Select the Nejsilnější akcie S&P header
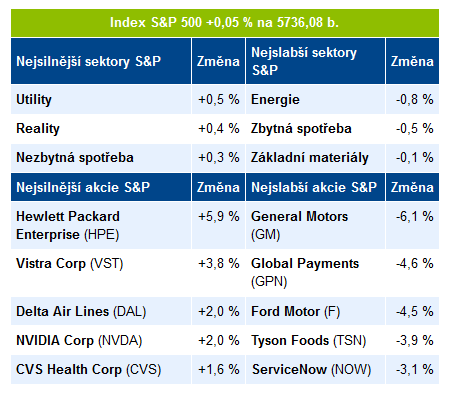Image resolution: width=449 pixels, height=393 pixels. pos(101,187)
